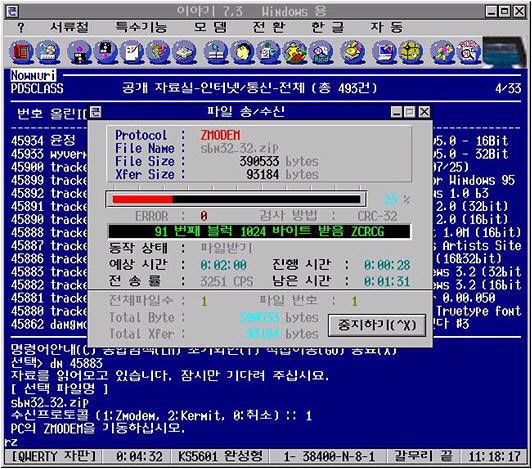Click the 파일 송/수신 dialog title bar

tap(246, 112)
